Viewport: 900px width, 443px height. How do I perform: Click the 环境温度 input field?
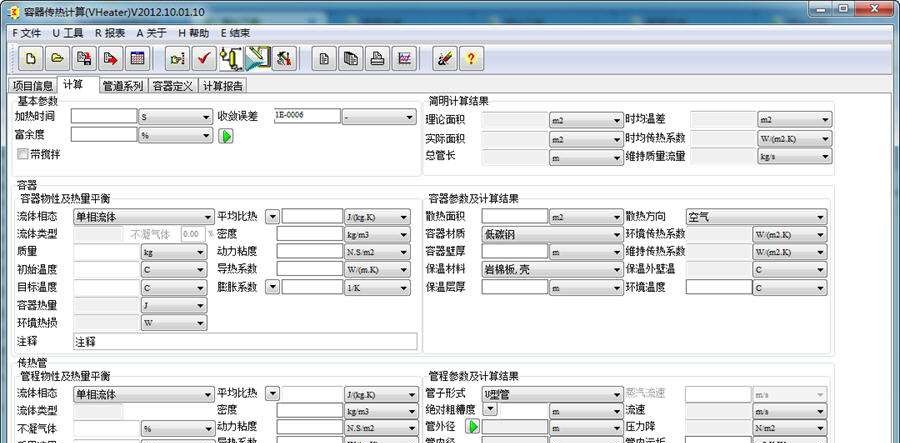tap(719, 286)
